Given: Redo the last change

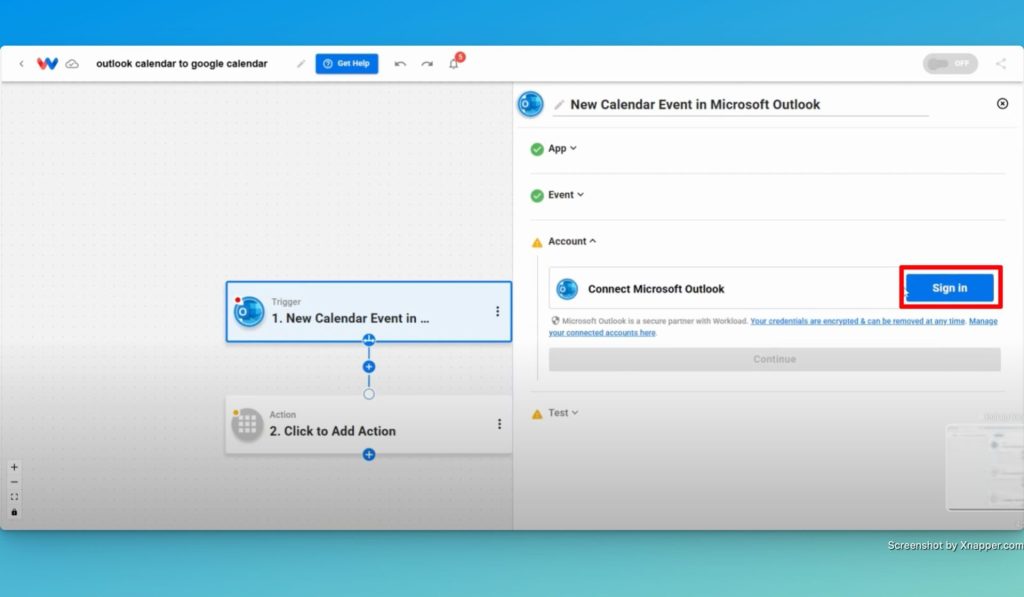Looking at the screenshot, I should coord(427,63).
